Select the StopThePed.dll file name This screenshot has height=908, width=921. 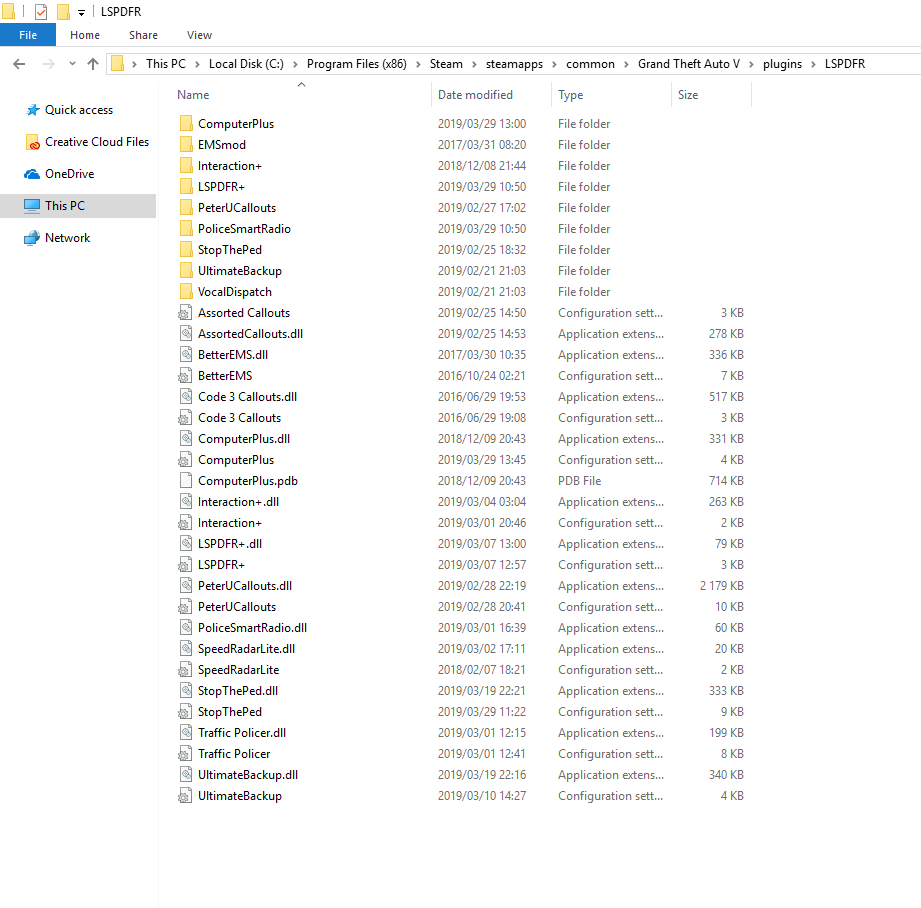click(238, 691)
